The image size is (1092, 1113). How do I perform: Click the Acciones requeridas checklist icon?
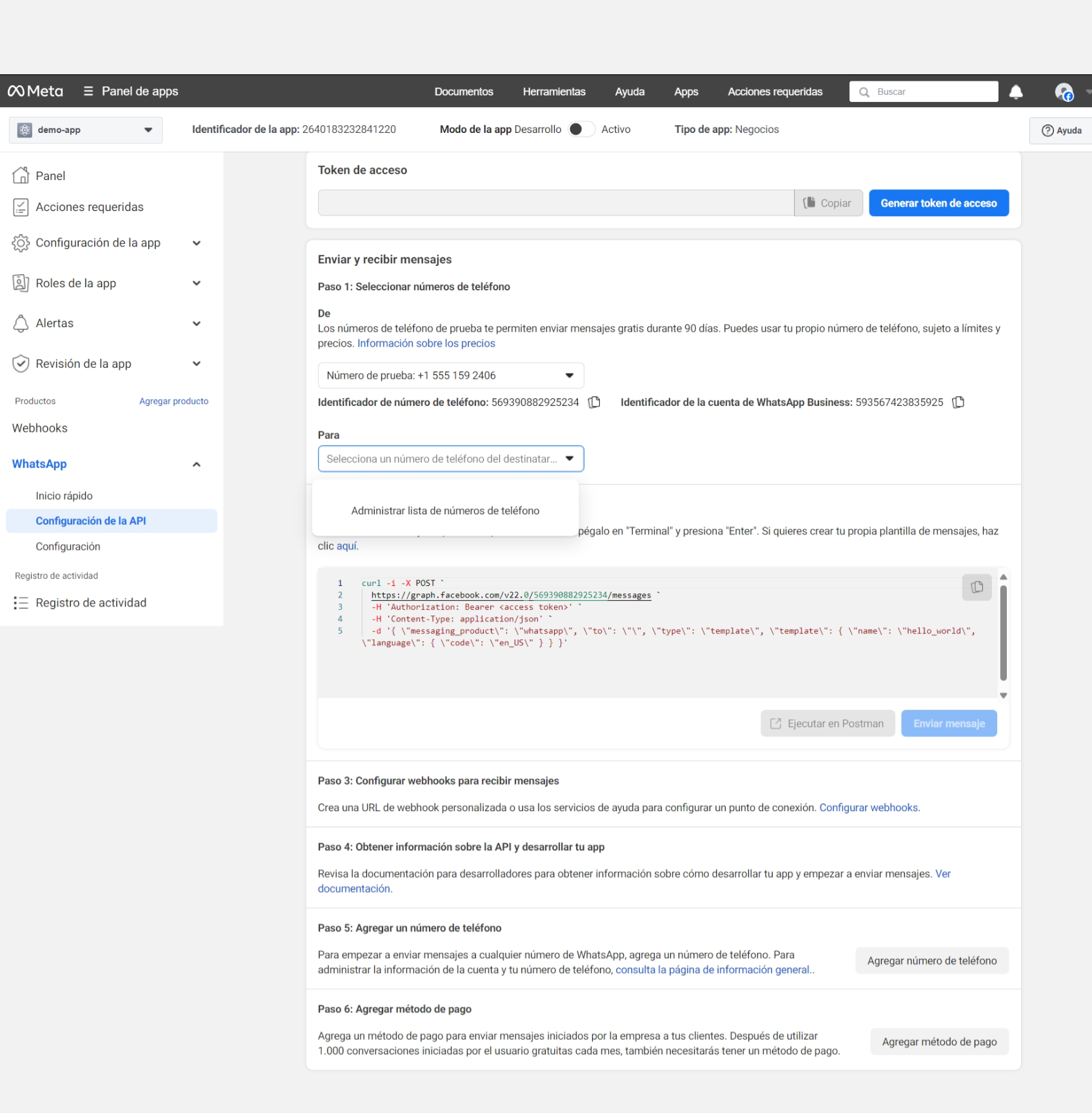tap(21, 206)
